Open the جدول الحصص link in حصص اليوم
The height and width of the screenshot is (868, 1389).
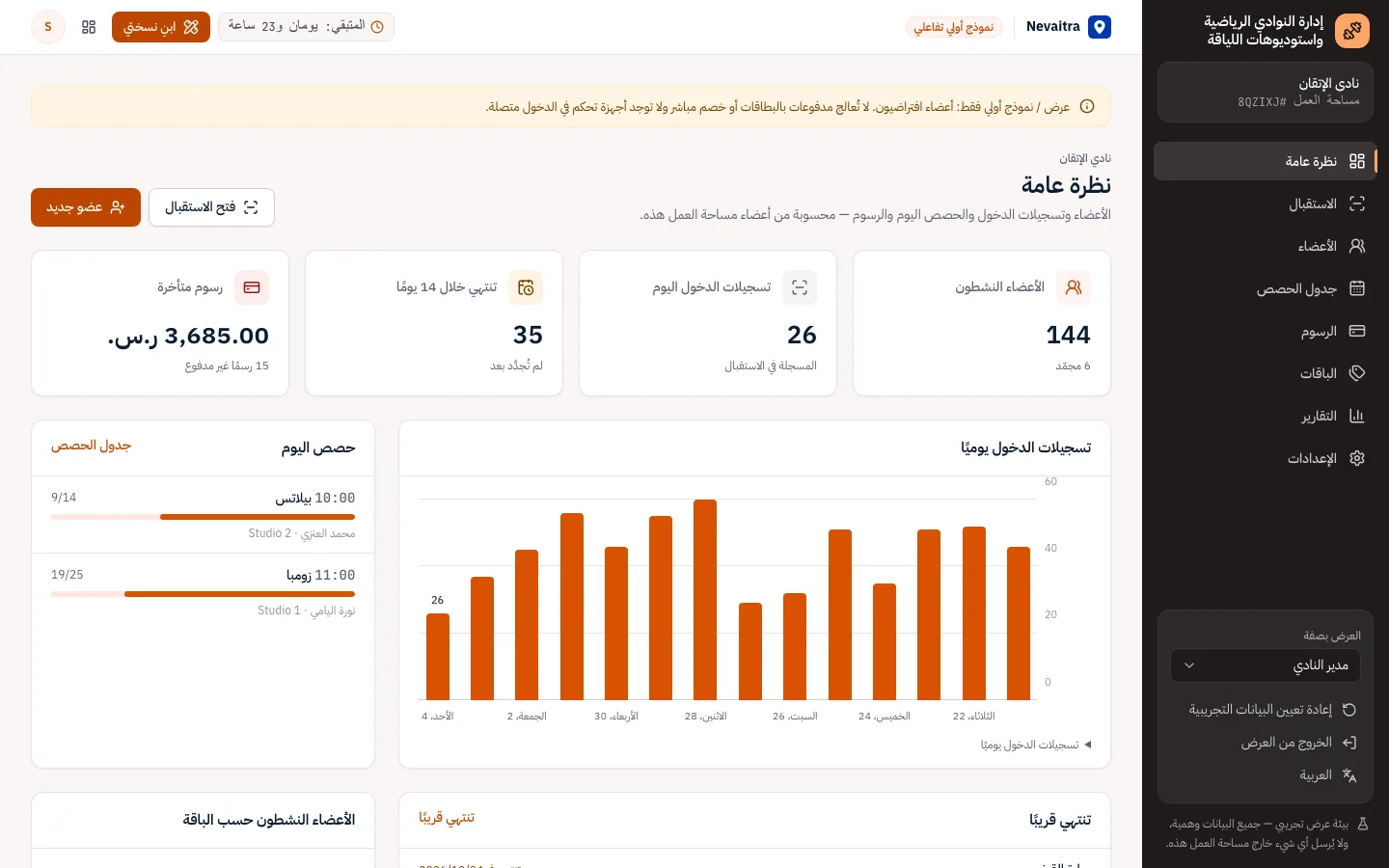pyautogui.click(x=91, y=446)
